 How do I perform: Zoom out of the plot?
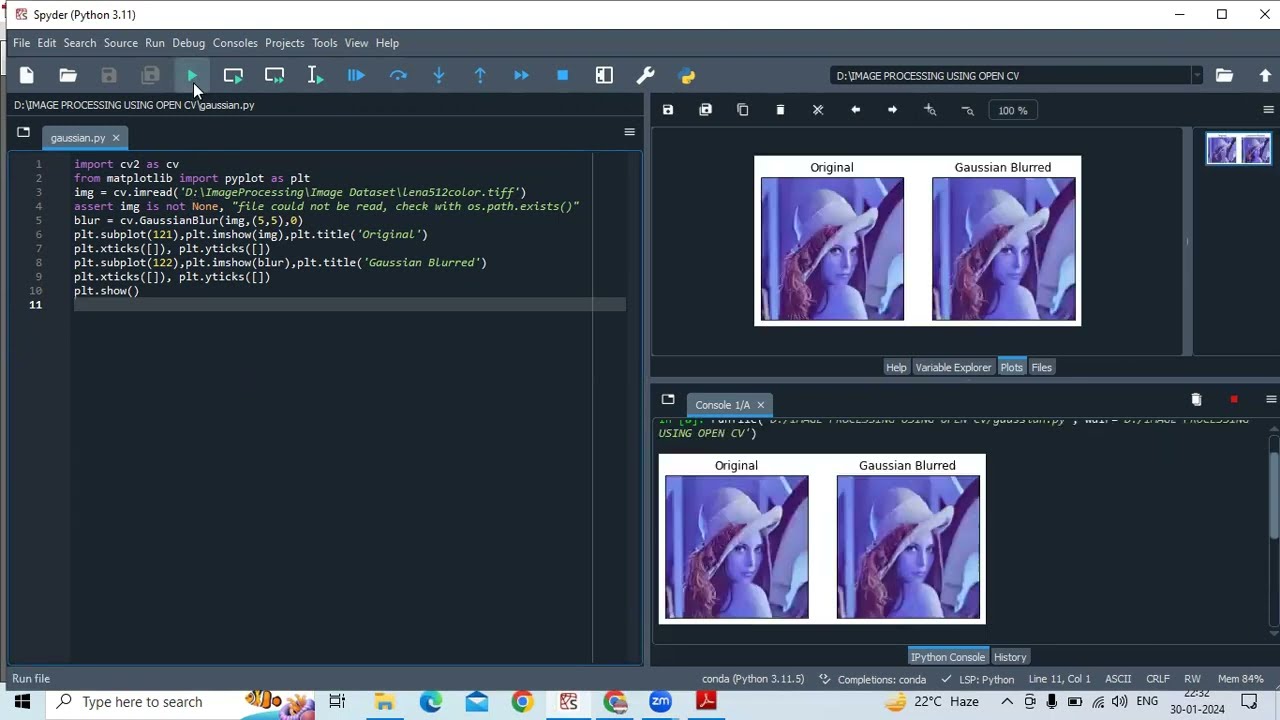[x=967, y=110]
